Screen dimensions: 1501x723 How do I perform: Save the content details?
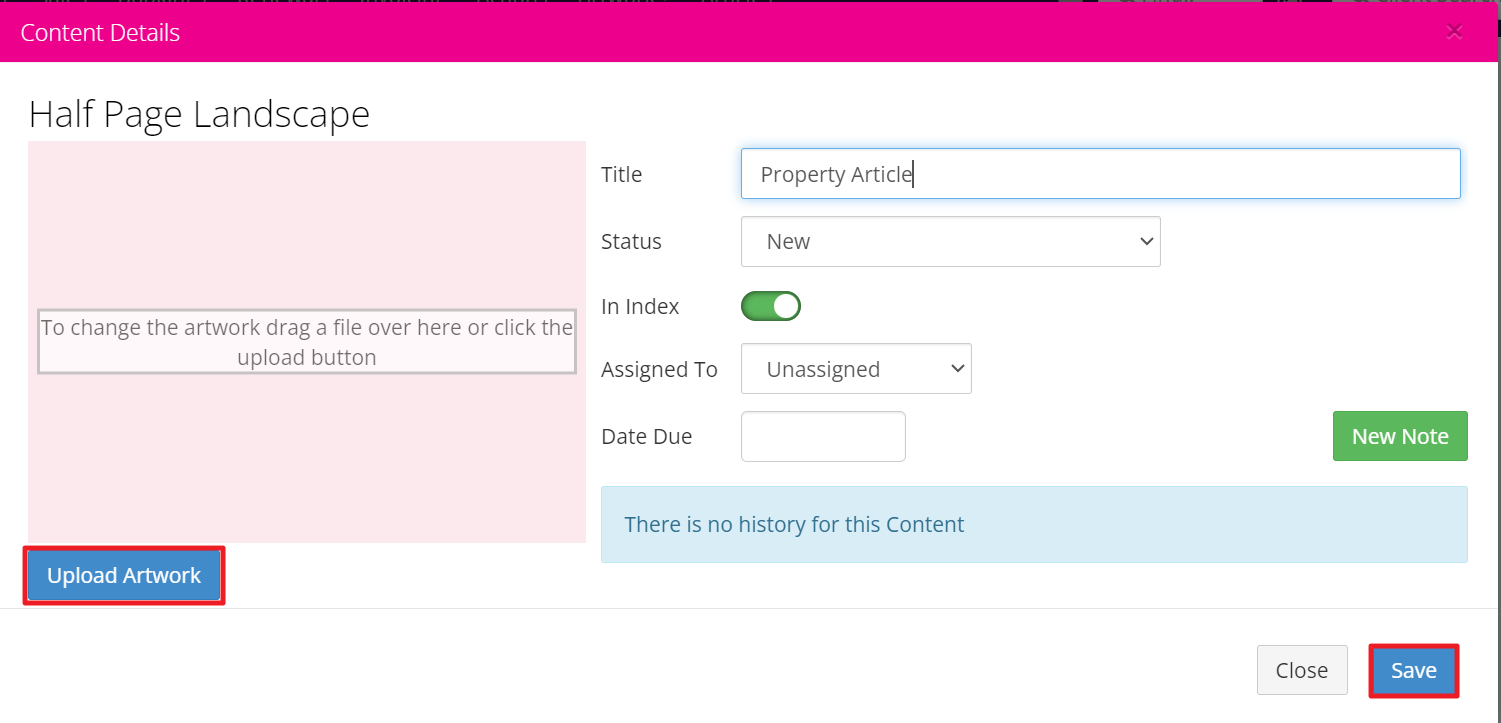1413,670
